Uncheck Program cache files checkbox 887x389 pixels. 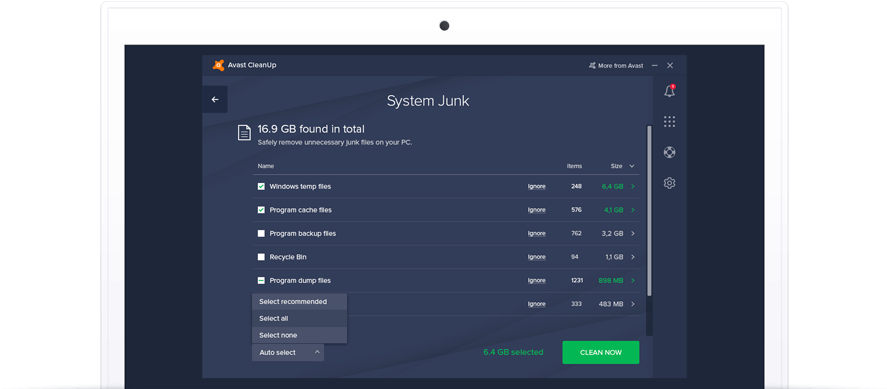click(x=261, y=210)
